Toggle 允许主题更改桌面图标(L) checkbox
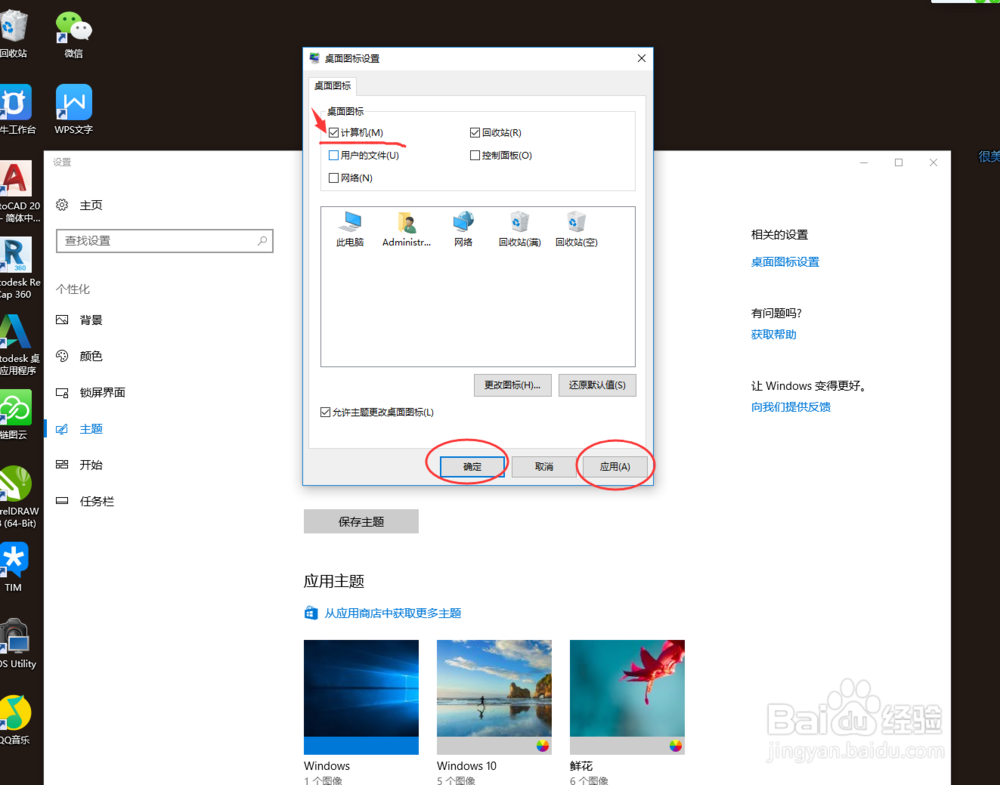This screenshot has width=1000, height=785. [325, 412]
